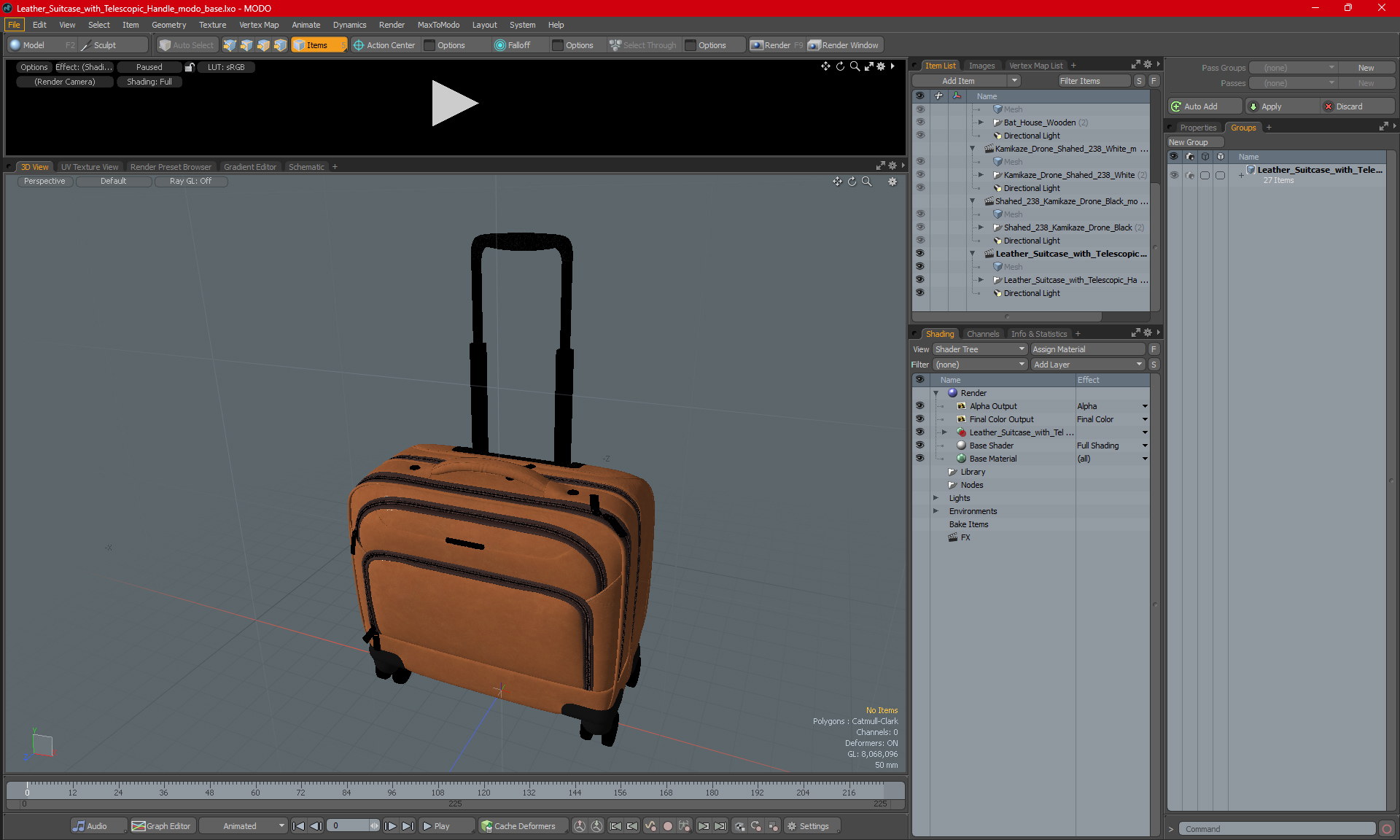This screenshot has height=840, width=1400.
Task: Toggle eye for Shahed_238_Kamikaze_Drone_Black item
Action: [x=919, y=227]
